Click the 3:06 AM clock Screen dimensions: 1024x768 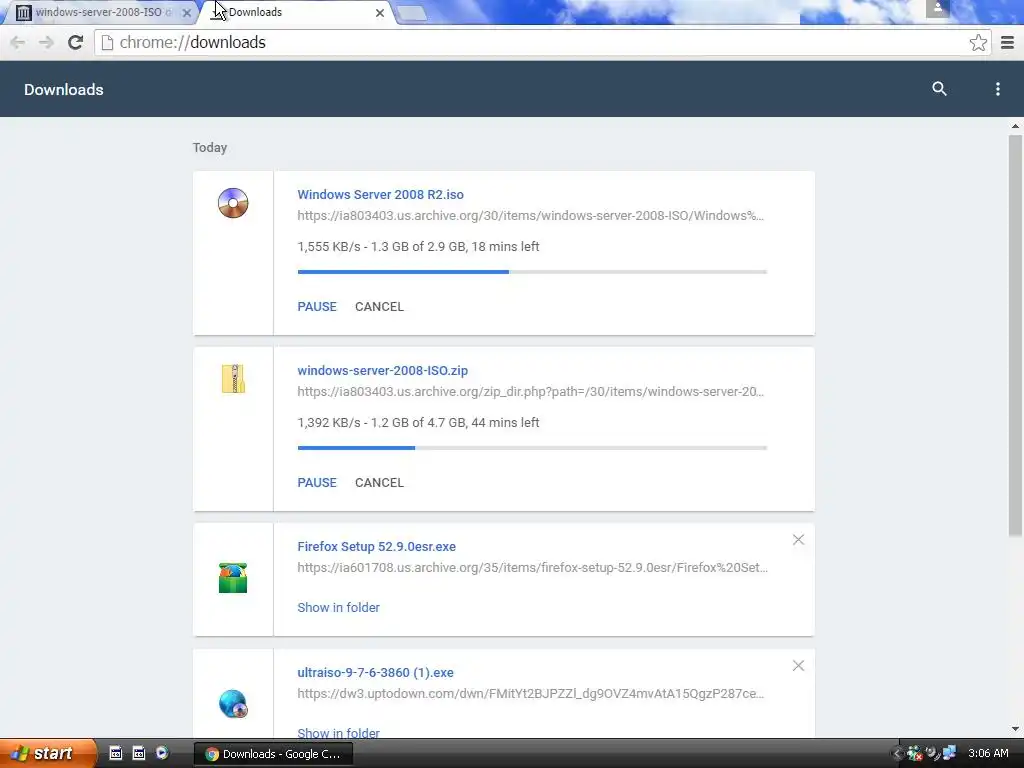988,753
